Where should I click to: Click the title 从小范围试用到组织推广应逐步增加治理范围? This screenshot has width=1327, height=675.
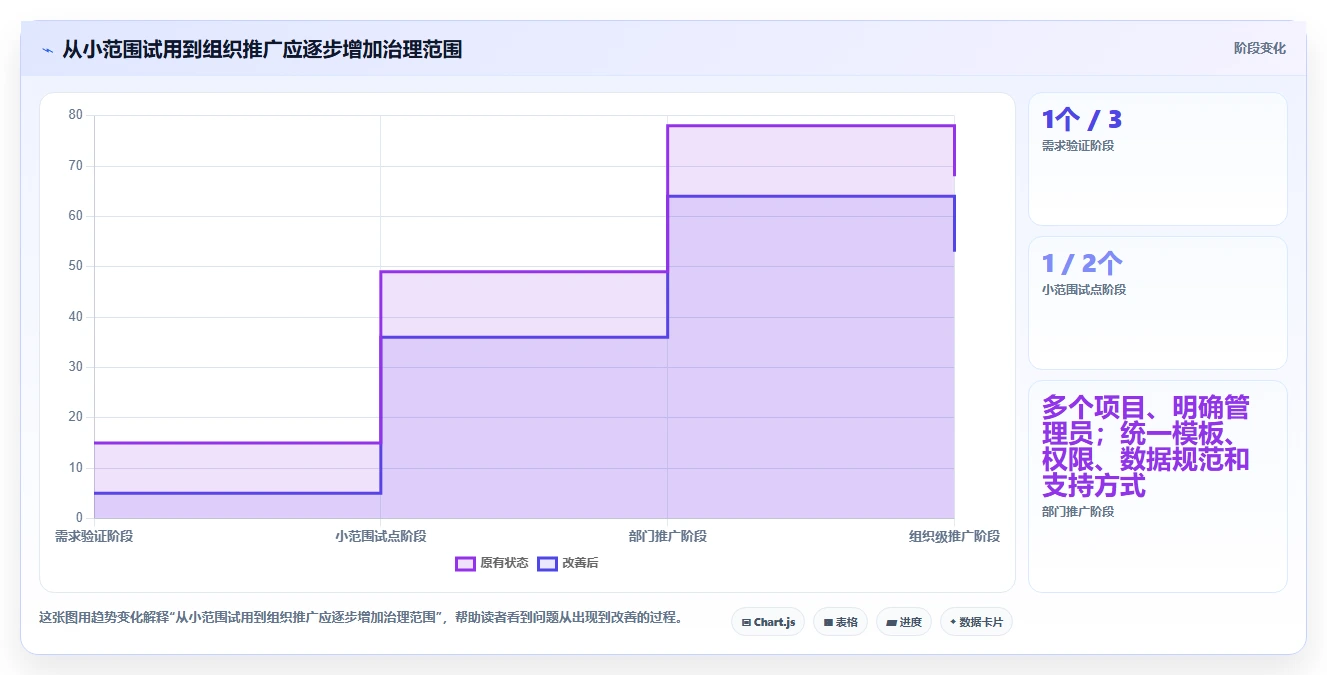(262, 49)
